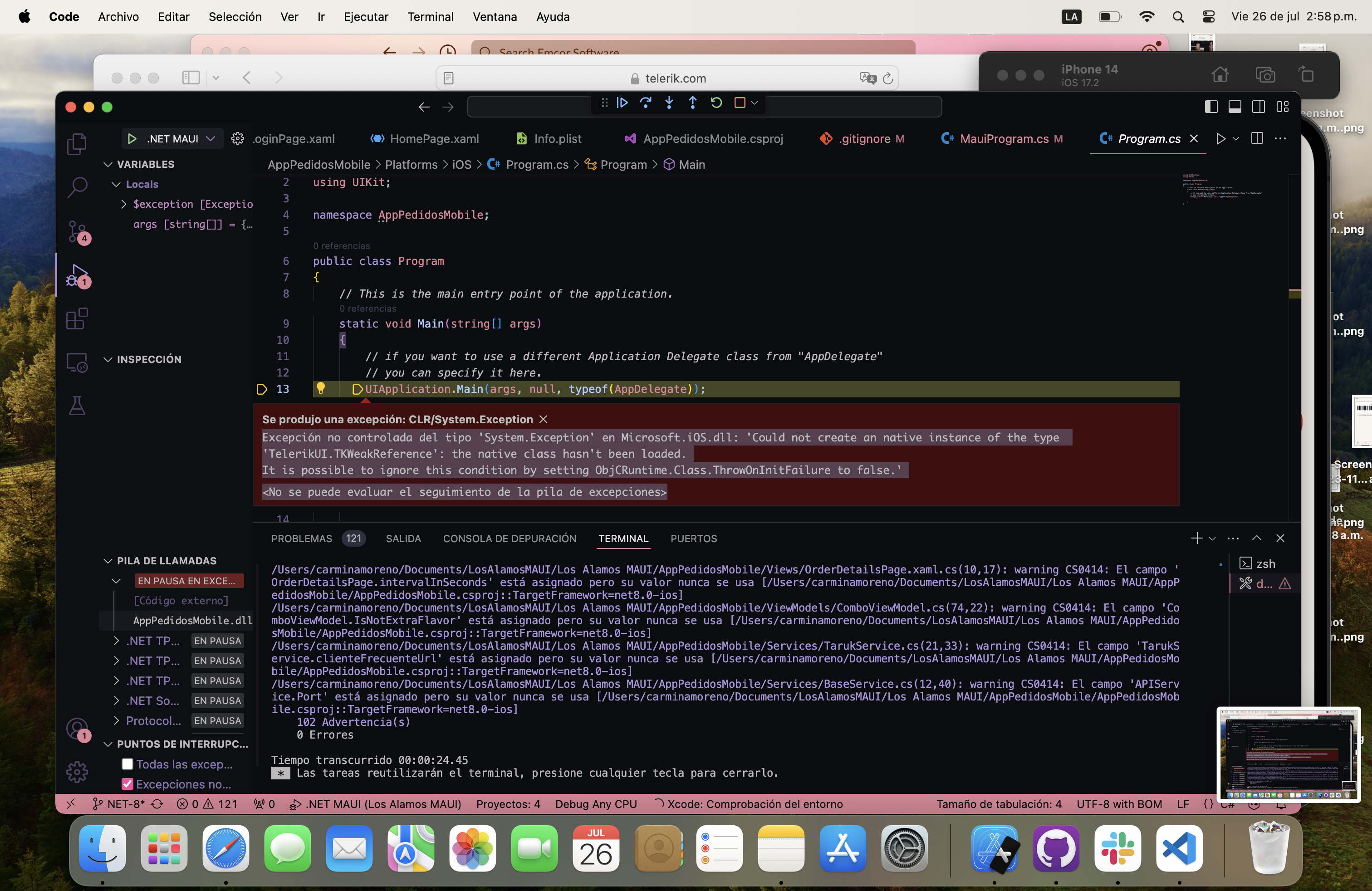The width and height of the screenshot is (1372, 891).
Task: Click the Debug Any CPU status item
Action: click(x=596, y=804)
